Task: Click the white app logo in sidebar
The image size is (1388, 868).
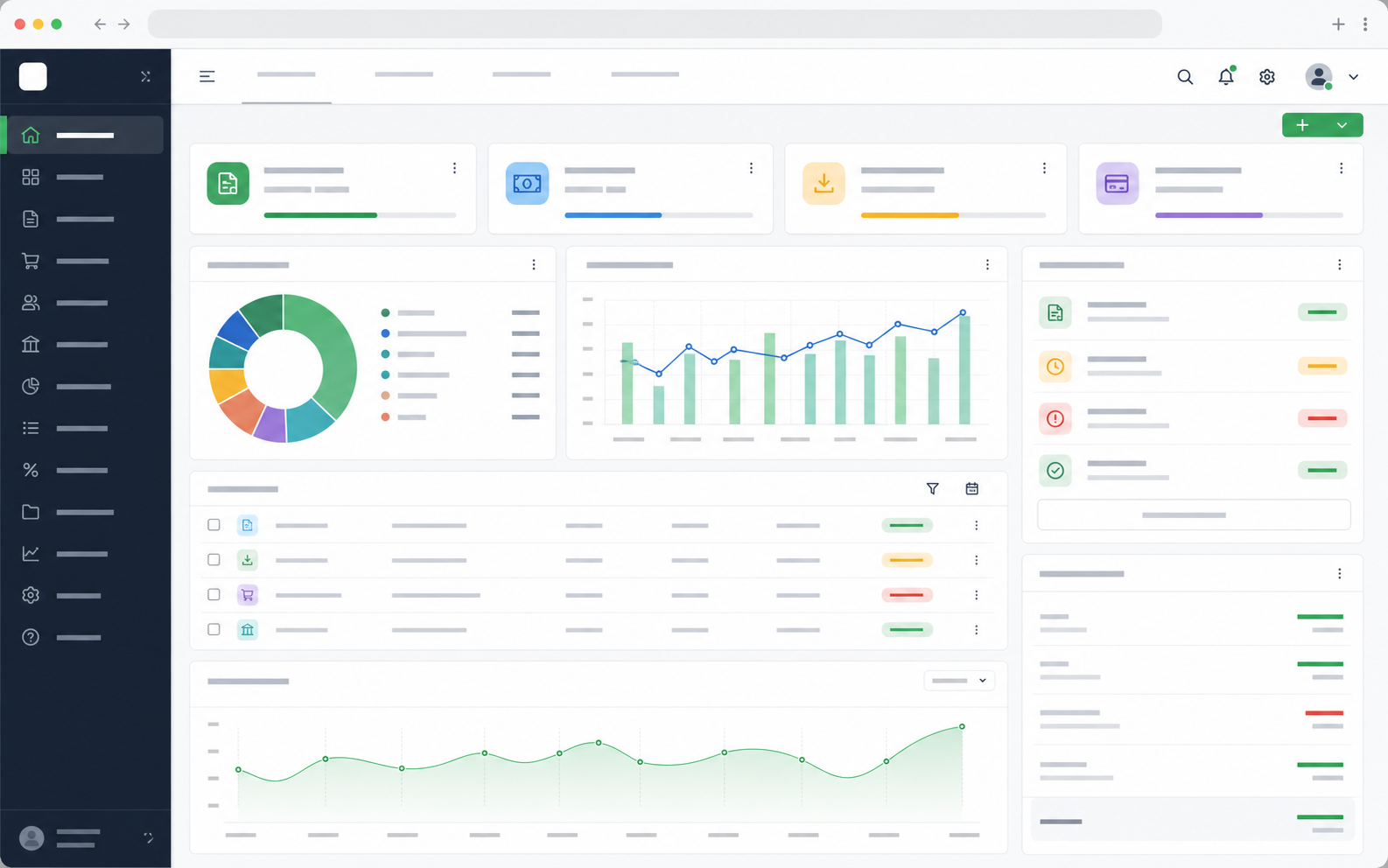Action: pos(33,77)
